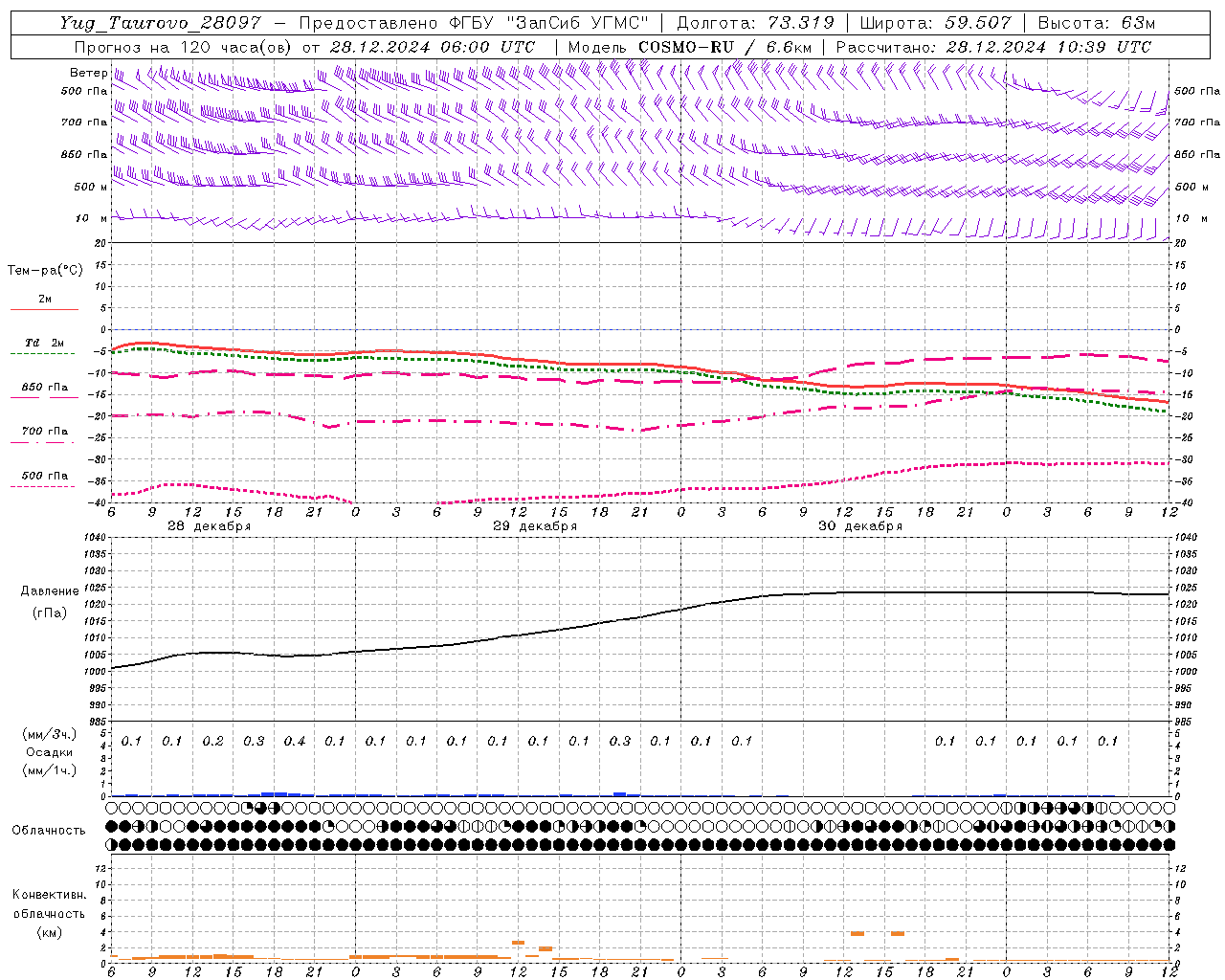Click the 'Облачность' cloud cover label
The image size is (1225, 980).
click(x=49, y=830)
